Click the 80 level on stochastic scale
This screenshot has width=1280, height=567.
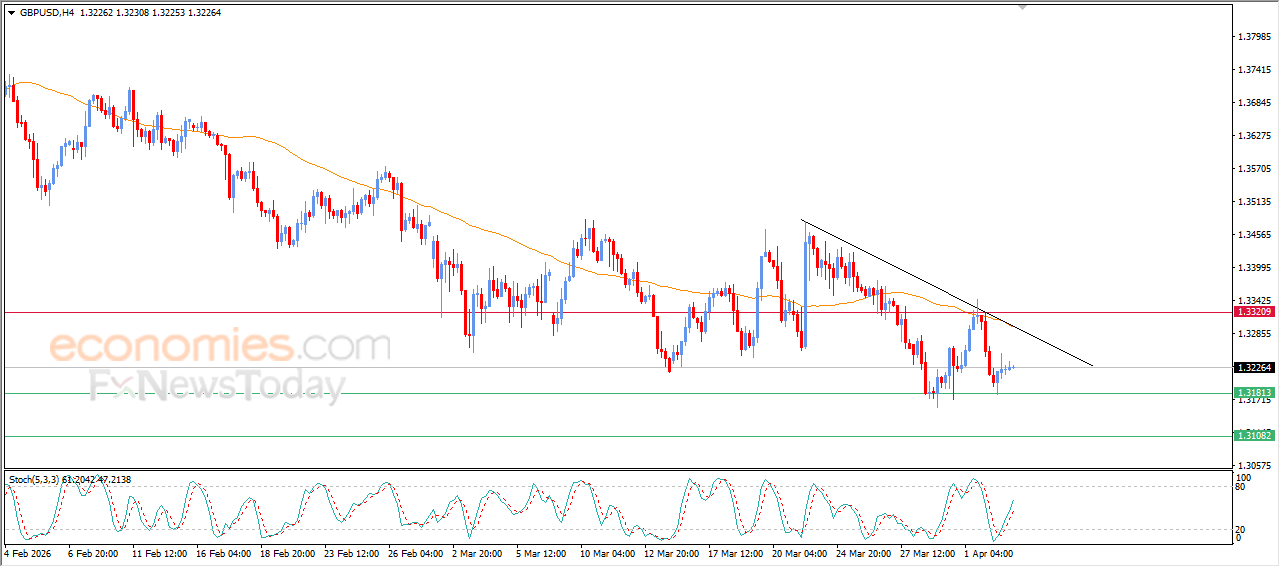click(1242, 487)
